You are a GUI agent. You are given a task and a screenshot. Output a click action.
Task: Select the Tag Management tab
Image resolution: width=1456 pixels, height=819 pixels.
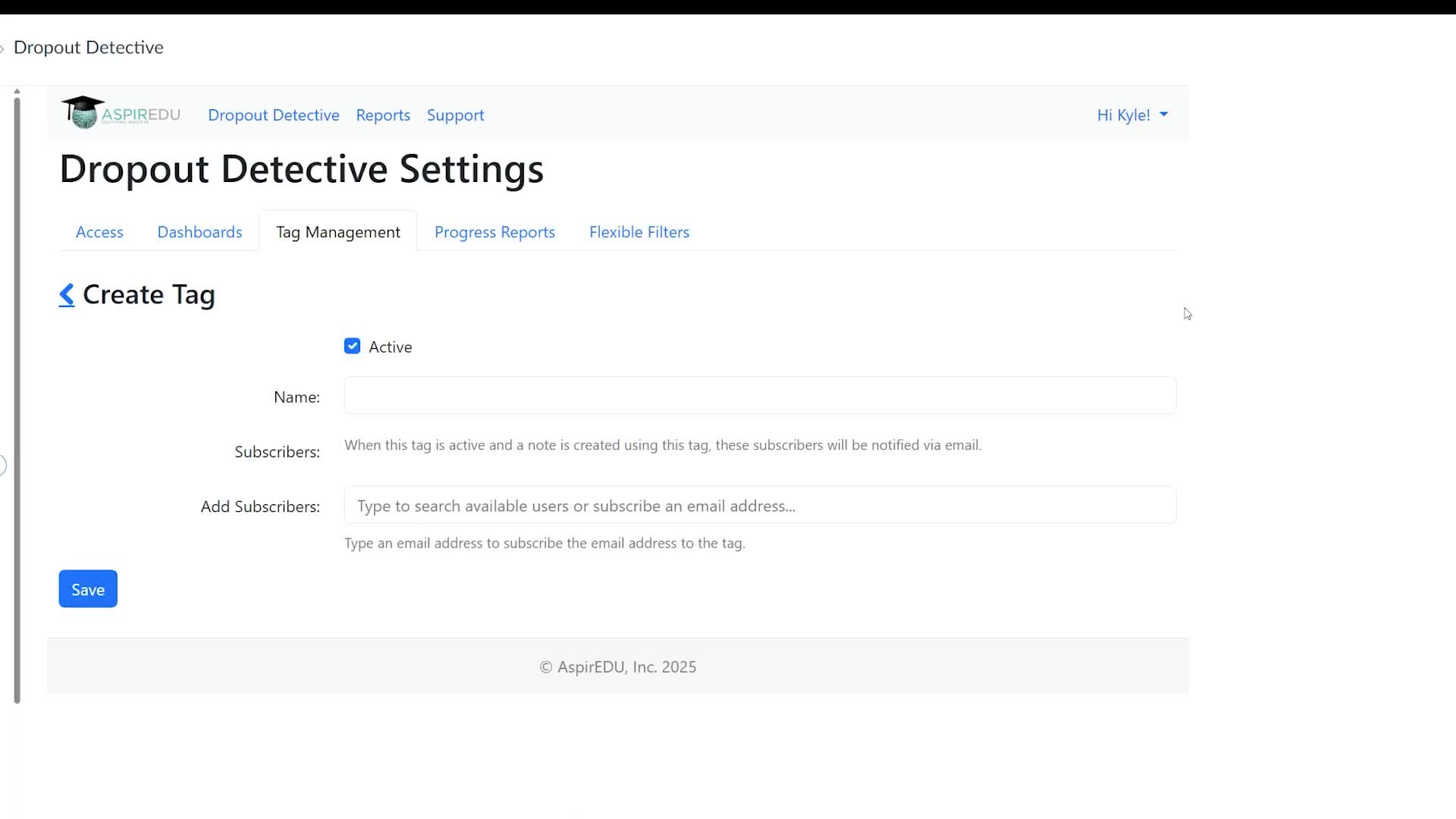tap(338, 232)
